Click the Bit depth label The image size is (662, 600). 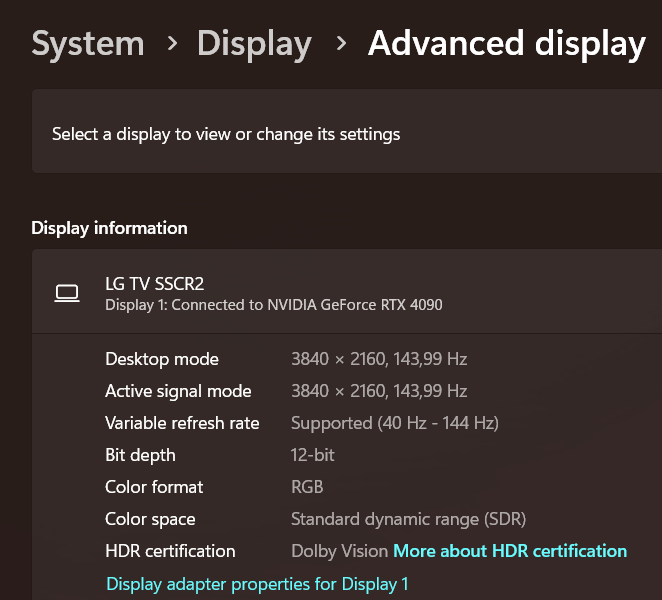coord(140,456)
